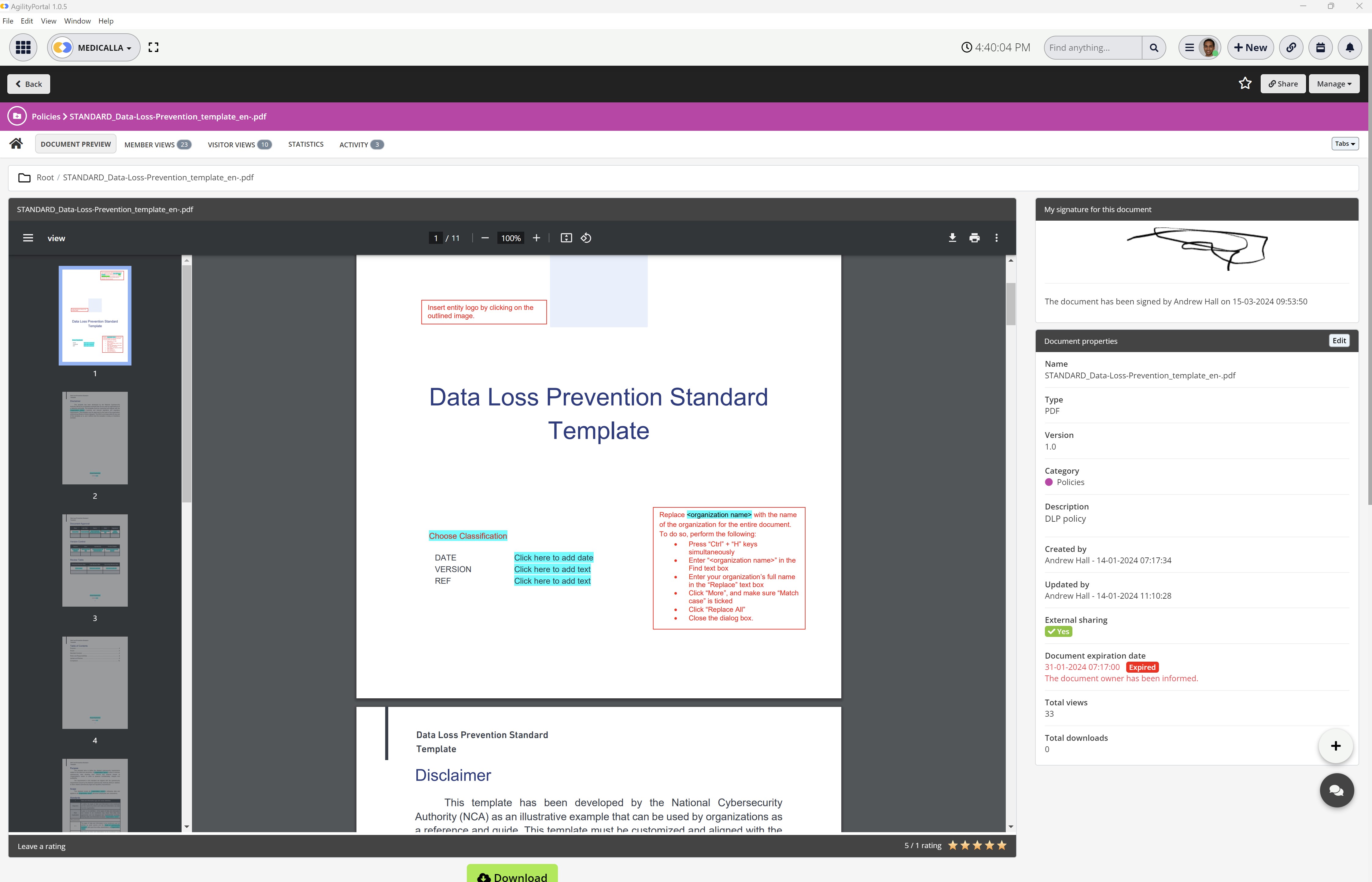Toggle fullscreen mode icon next to MEDICALLA

click(153, 48)
